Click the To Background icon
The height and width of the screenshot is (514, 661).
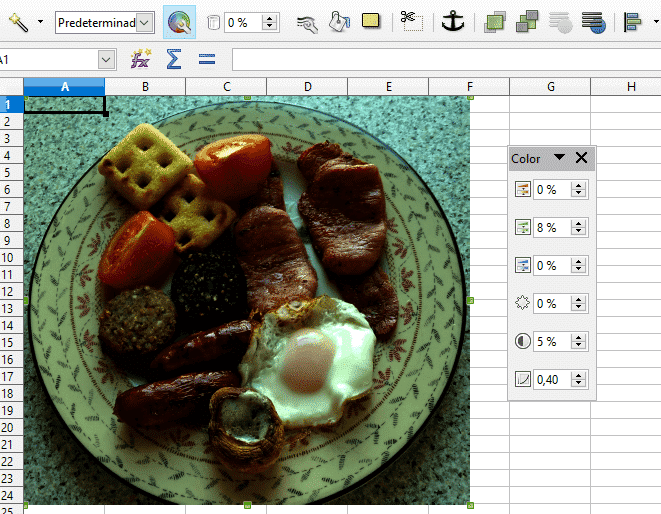tap(594, 22)
